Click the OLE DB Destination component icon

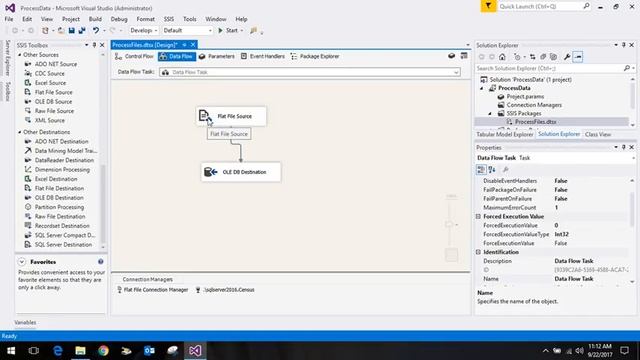211,172
